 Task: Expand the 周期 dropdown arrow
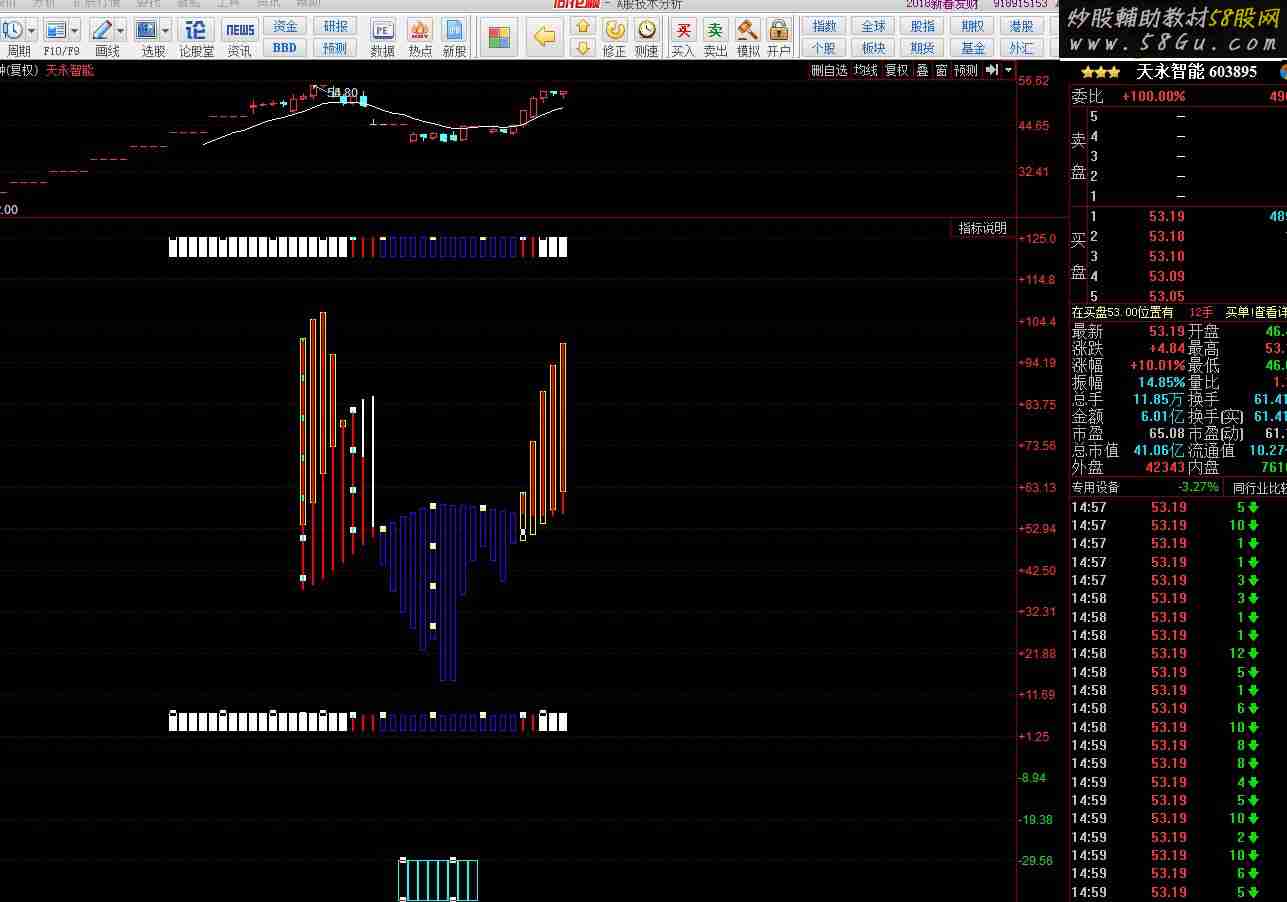pyautogui.click(x=32, y=30)
